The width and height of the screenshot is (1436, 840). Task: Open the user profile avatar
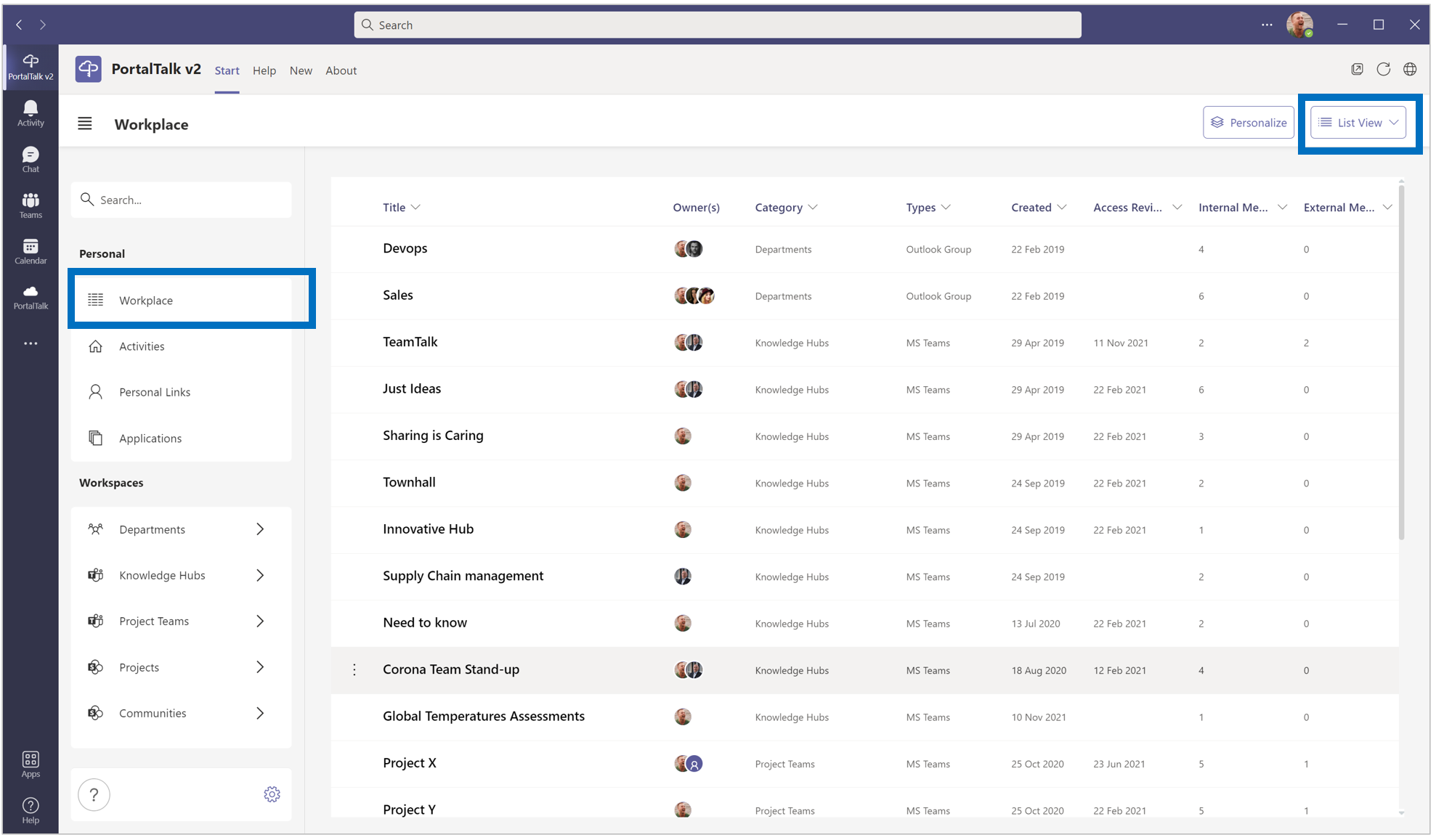click(1299, 25)
